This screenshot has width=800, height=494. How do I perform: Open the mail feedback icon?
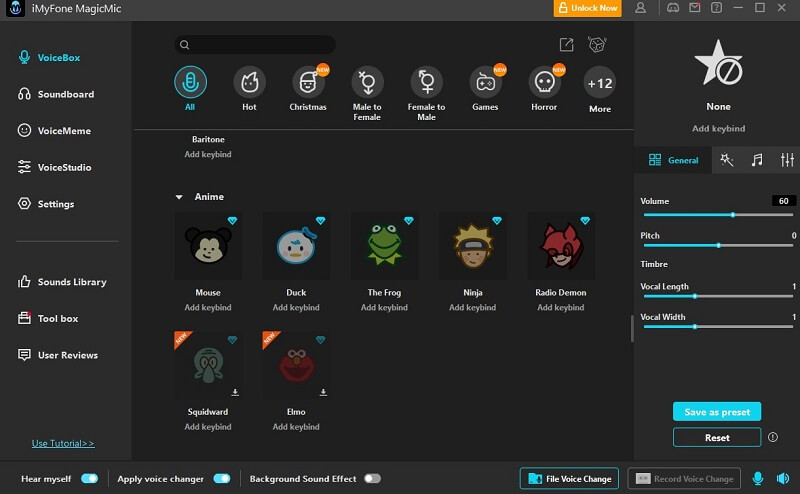tap(694, 8)
